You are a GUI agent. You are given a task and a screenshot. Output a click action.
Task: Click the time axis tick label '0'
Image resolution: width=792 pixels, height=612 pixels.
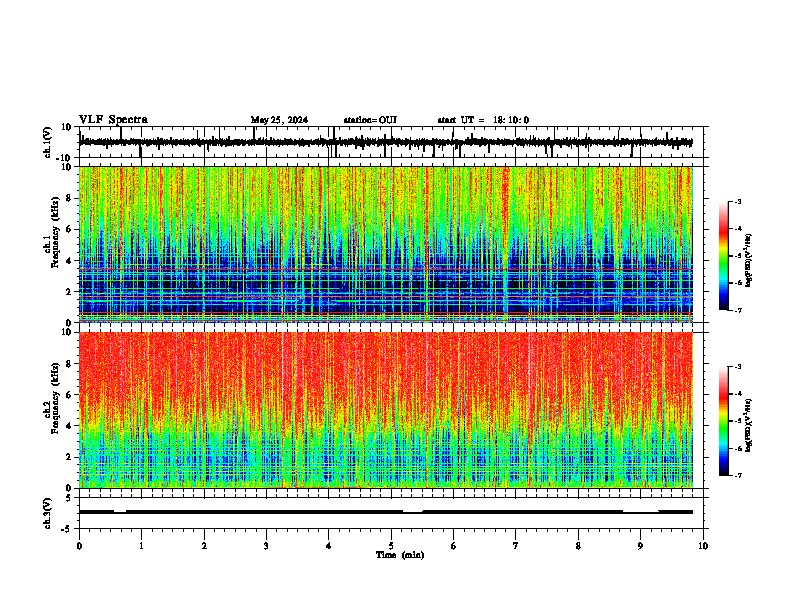coord(79,546)
